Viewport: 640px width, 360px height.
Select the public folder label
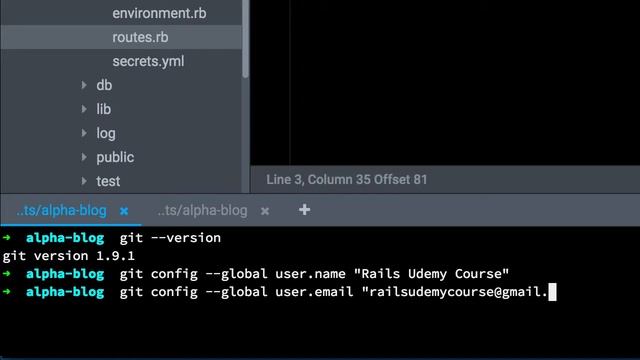click(115, 157)
